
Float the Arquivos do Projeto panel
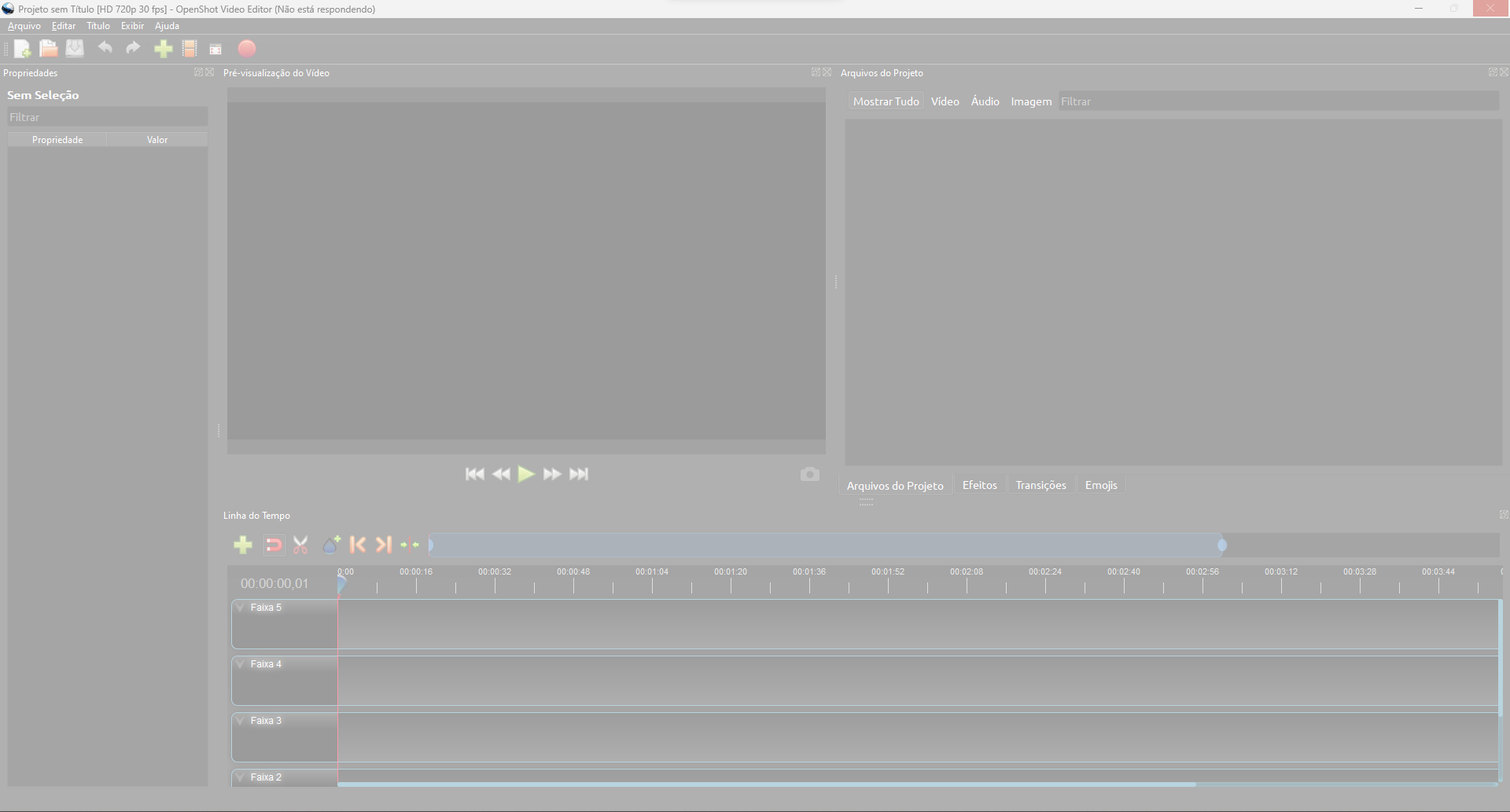point(1493,72)
